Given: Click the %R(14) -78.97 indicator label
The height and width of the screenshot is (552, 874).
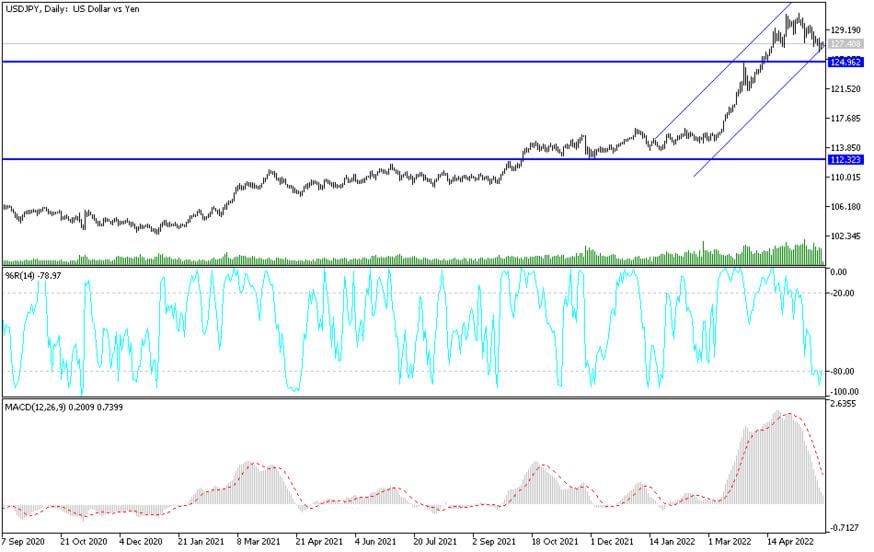Looking at the screenshot, I should 33,275.
